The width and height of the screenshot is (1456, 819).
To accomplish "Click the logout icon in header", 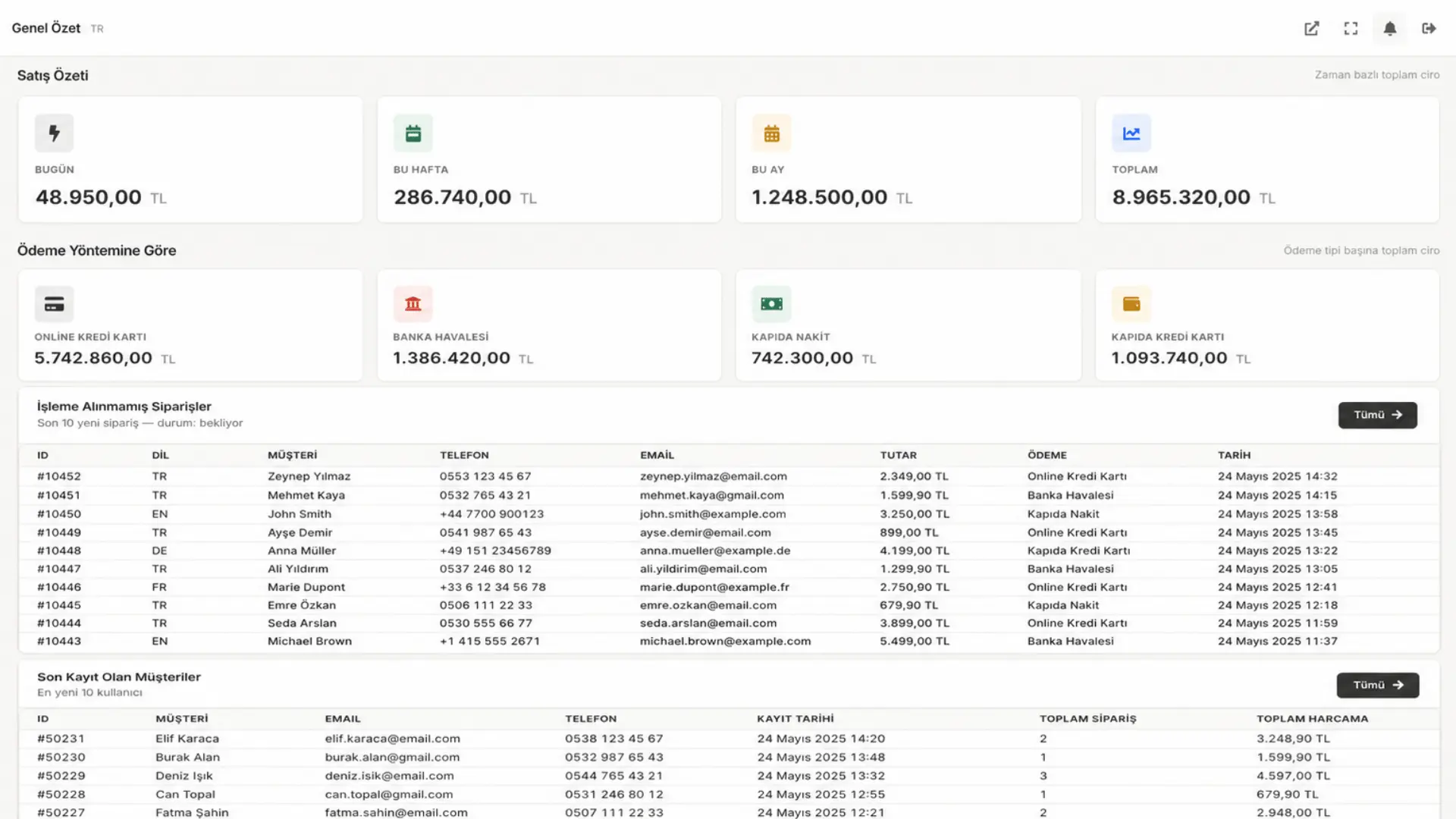I will pos(1429,28).
